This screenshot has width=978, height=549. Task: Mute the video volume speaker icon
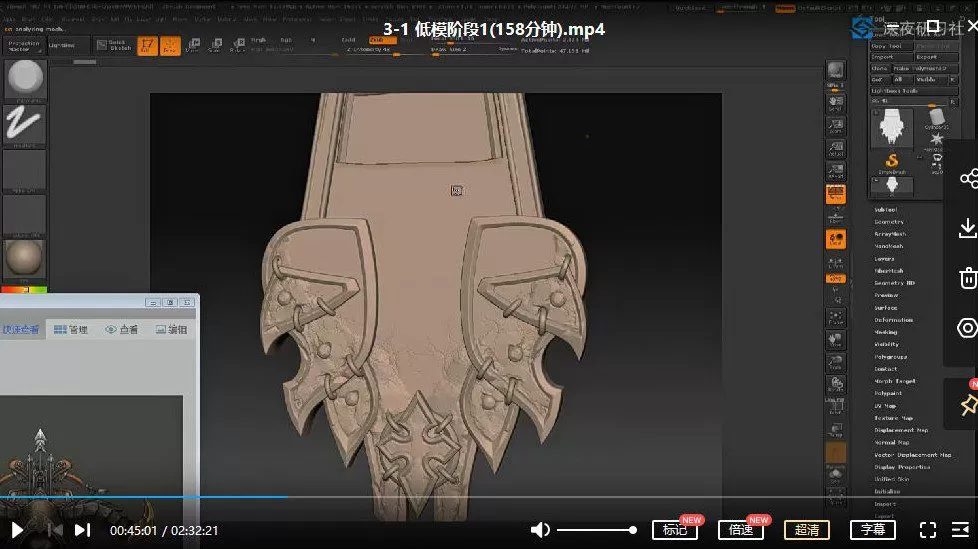click(540, 530)
